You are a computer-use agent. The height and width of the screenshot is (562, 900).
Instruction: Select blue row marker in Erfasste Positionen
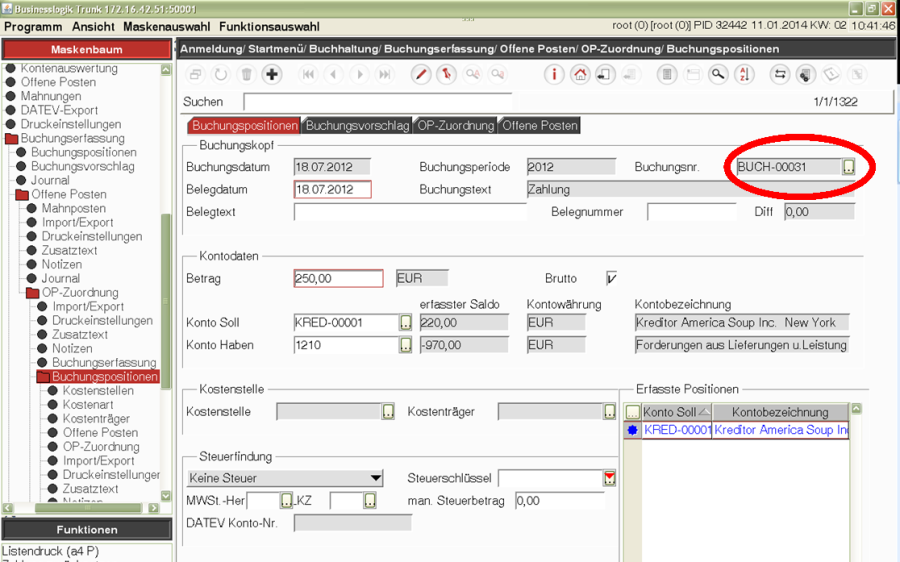631,430
